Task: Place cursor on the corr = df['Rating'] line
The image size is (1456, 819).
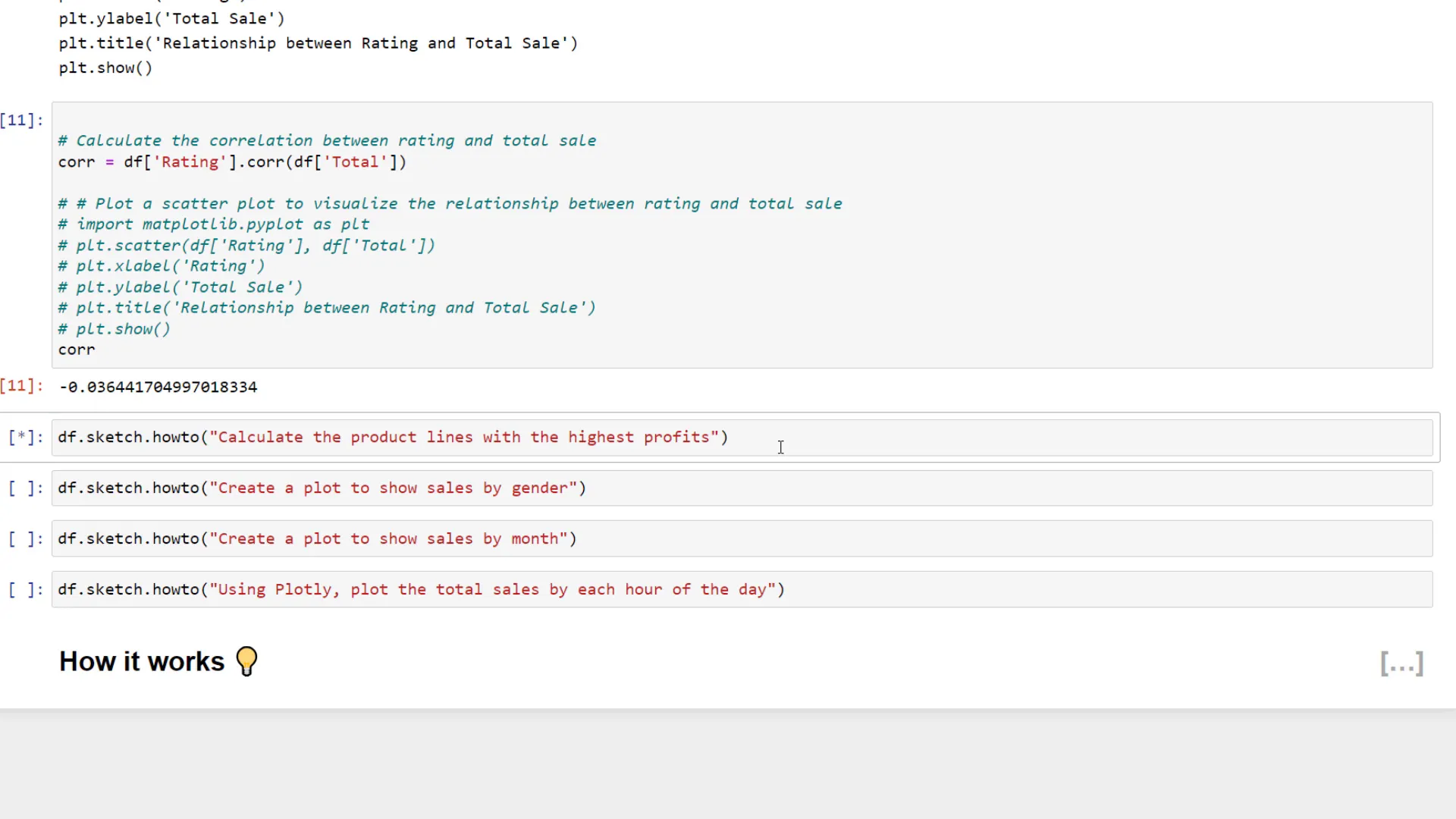Action: [232, 162]
